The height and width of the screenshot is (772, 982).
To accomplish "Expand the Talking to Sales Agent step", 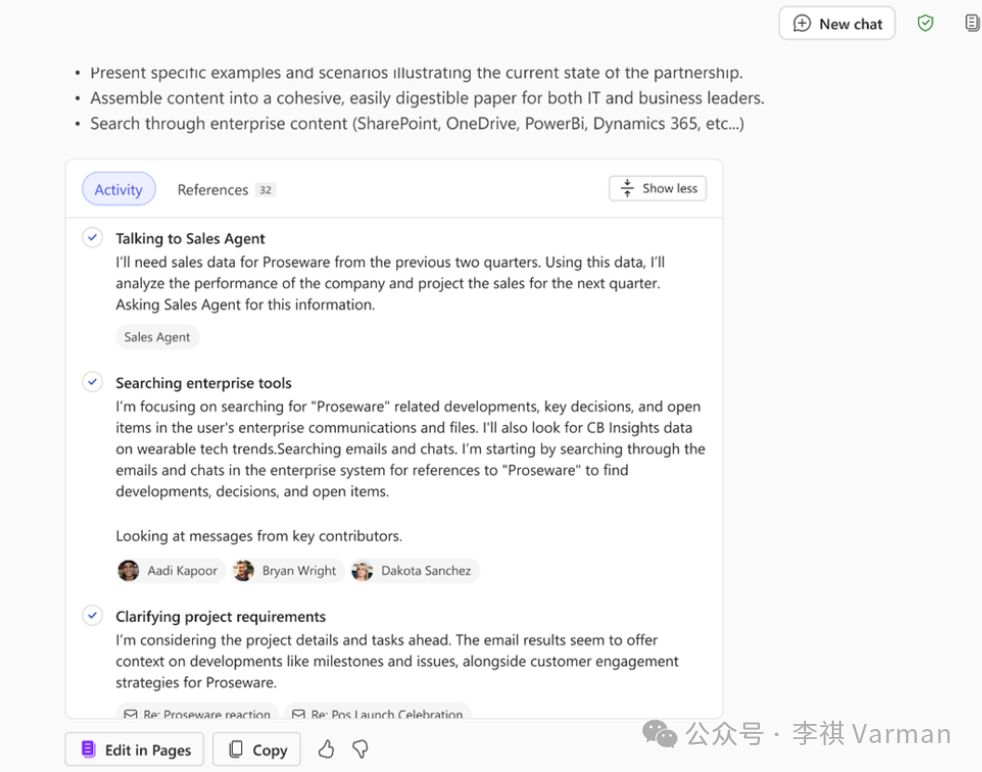I will point(190,238).
